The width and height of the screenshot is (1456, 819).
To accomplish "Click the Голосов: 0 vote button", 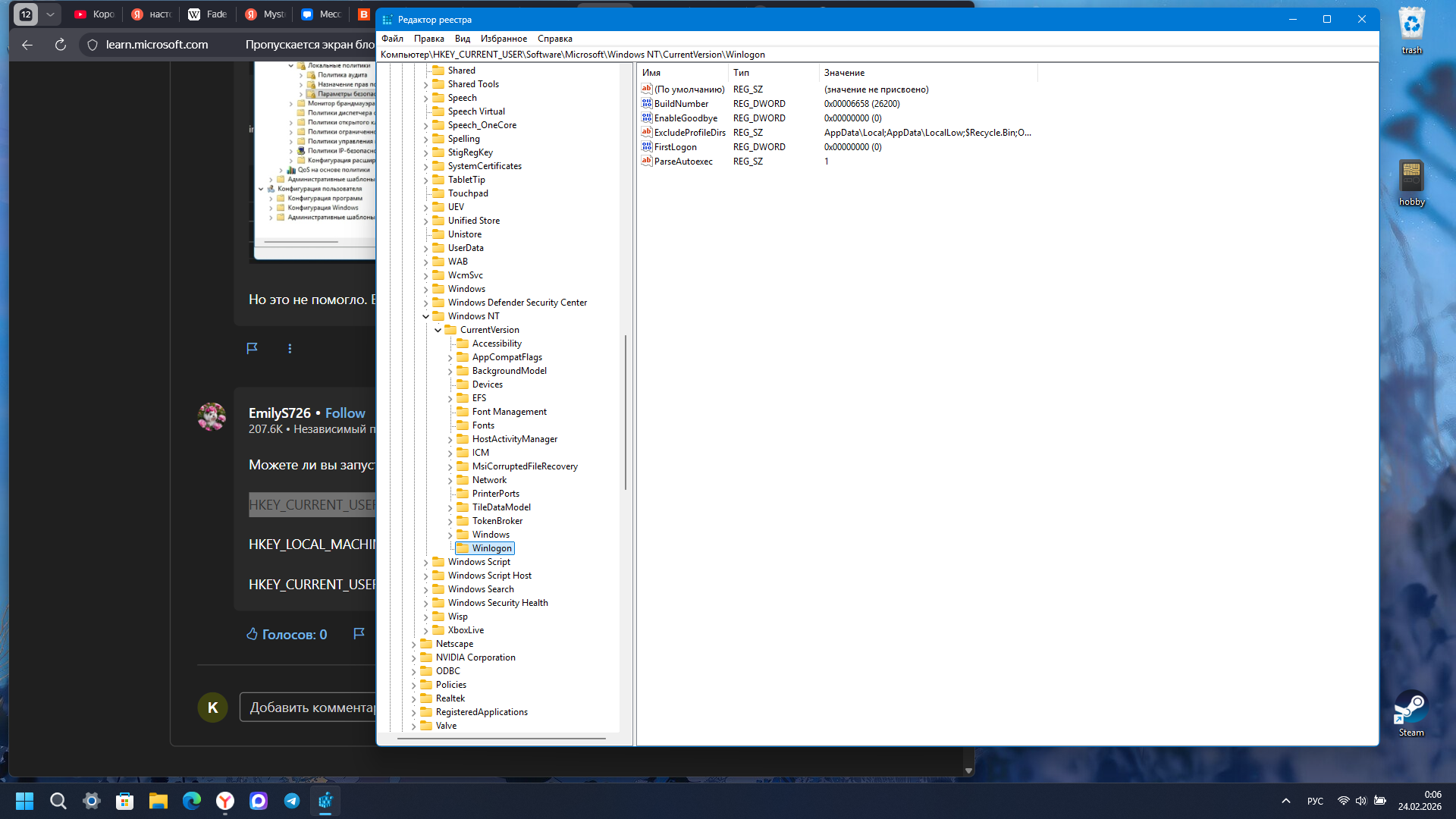I will tap(287, 634).
